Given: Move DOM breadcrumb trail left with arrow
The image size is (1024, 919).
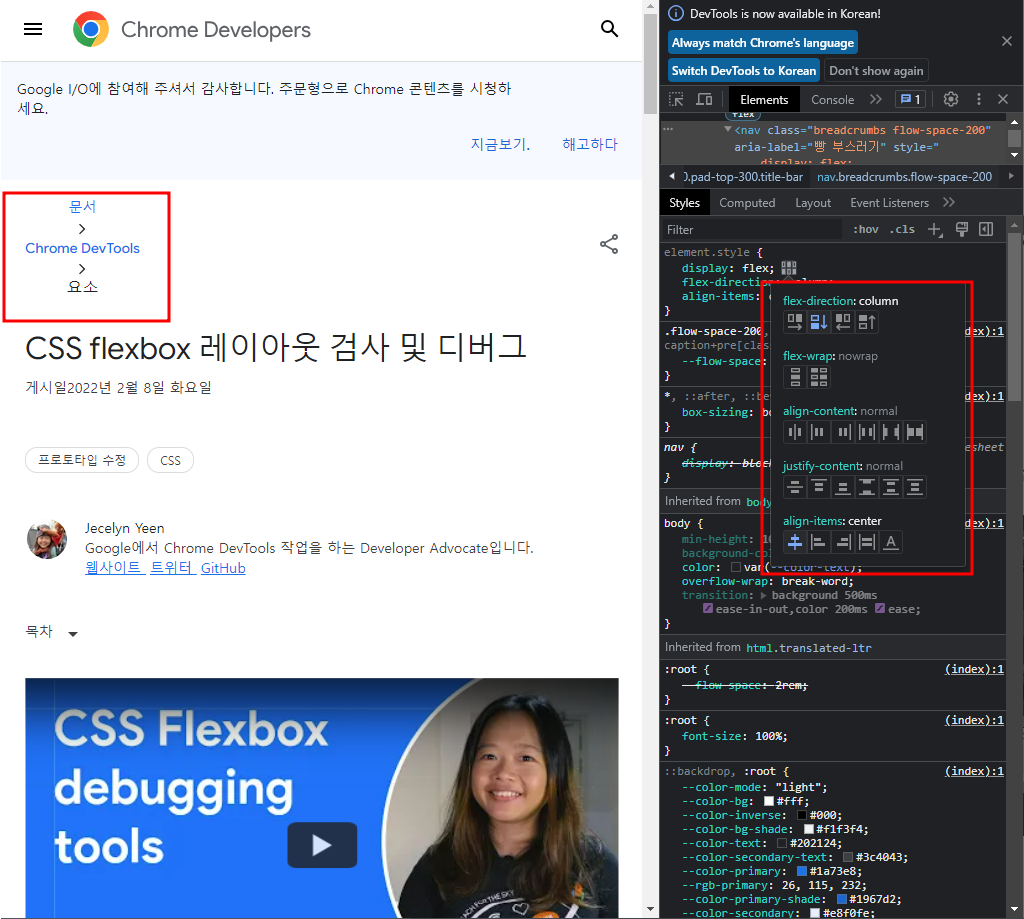Looking at the screenshot, I should pos(672,176).
